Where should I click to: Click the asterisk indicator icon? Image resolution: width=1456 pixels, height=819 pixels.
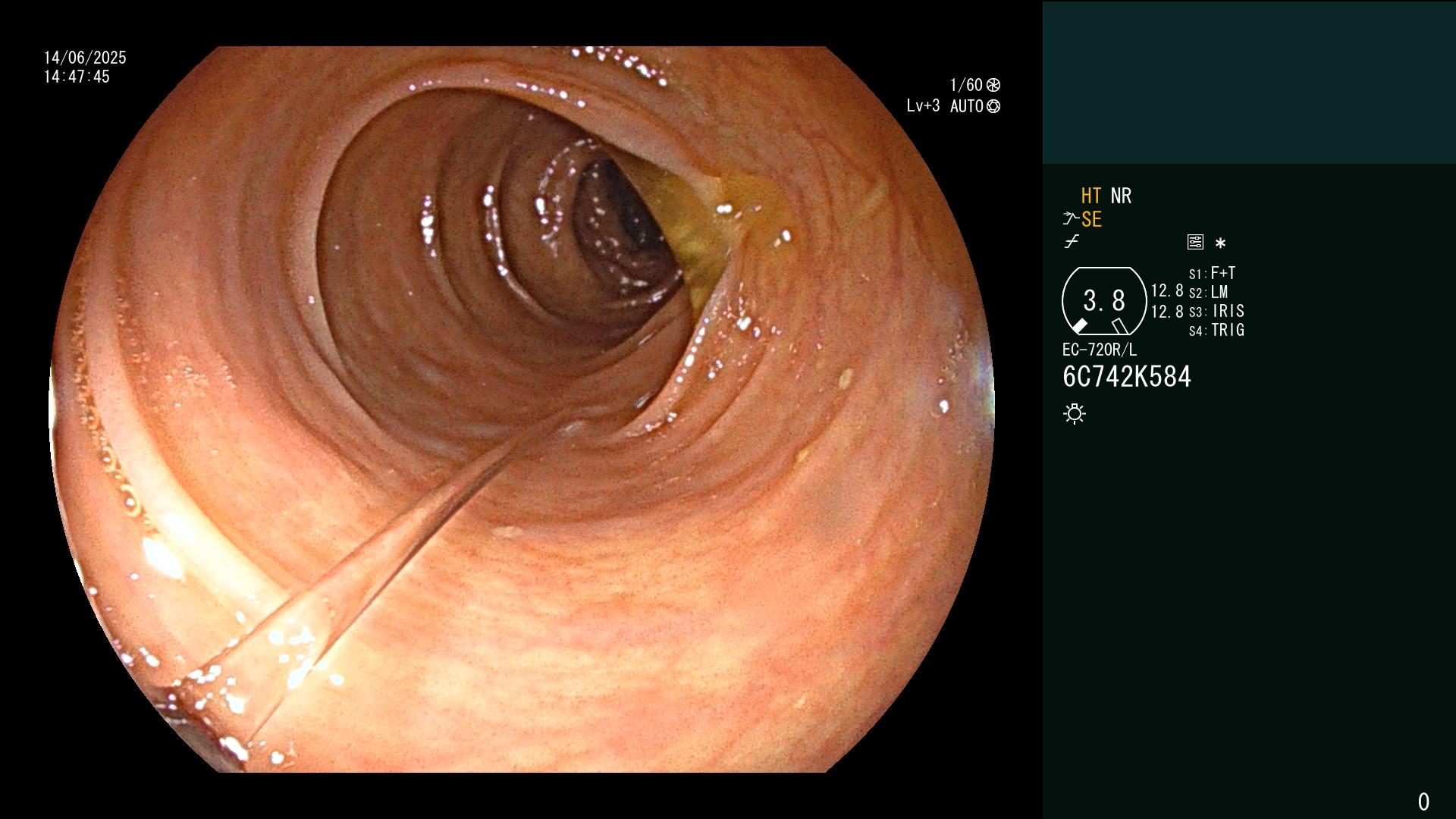point(1220,243)
